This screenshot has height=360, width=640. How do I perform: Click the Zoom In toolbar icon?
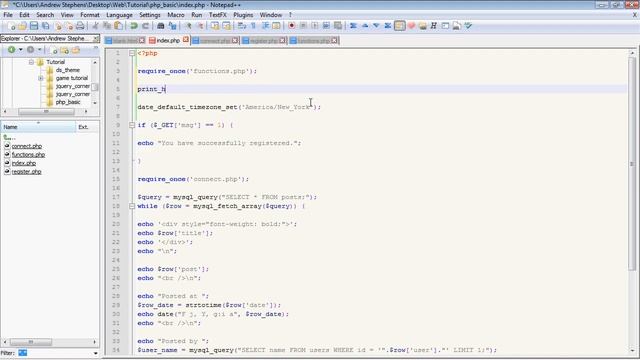click(x=188, y=26)
